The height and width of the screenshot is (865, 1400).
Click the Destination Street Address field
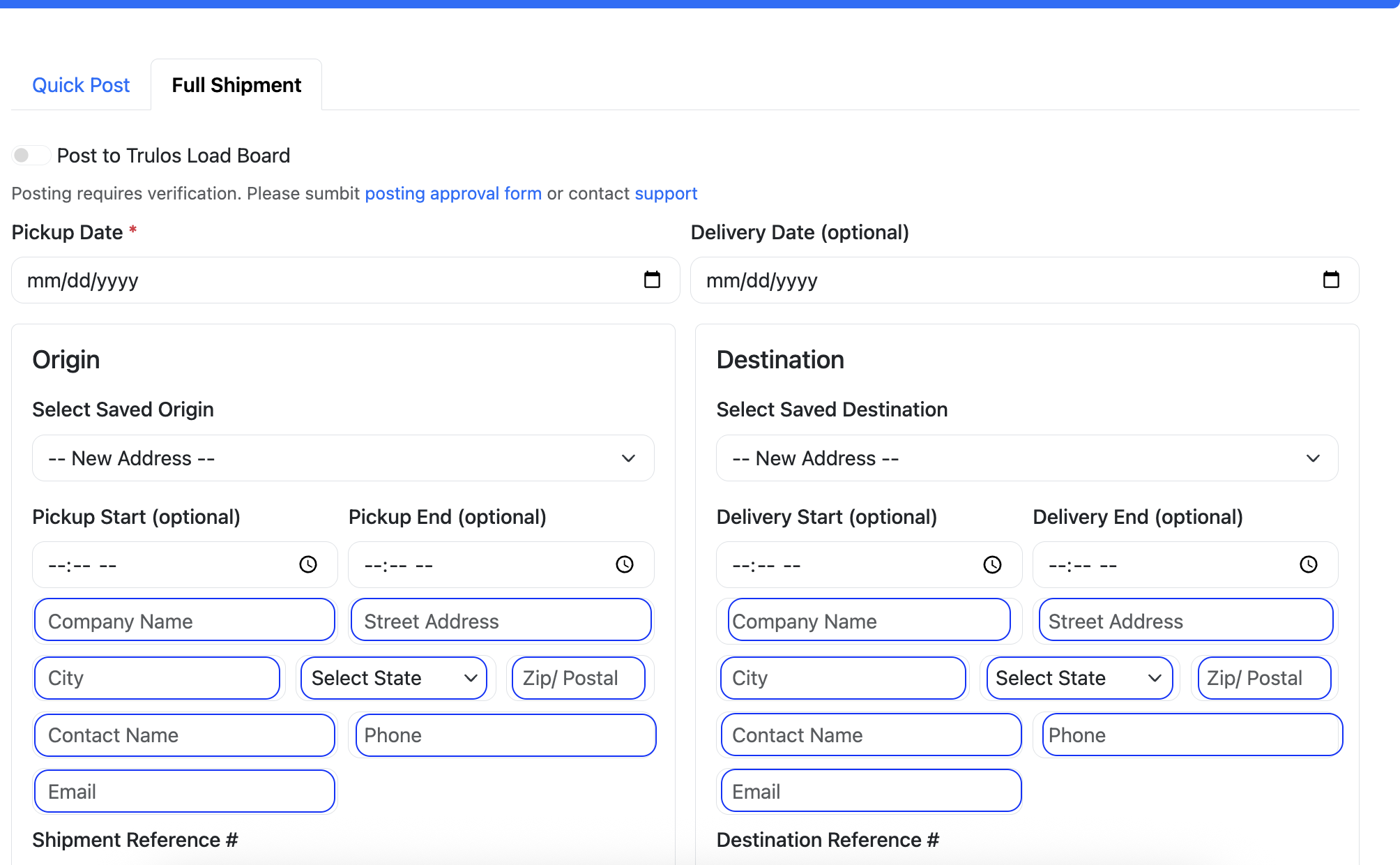(1184, 620)
